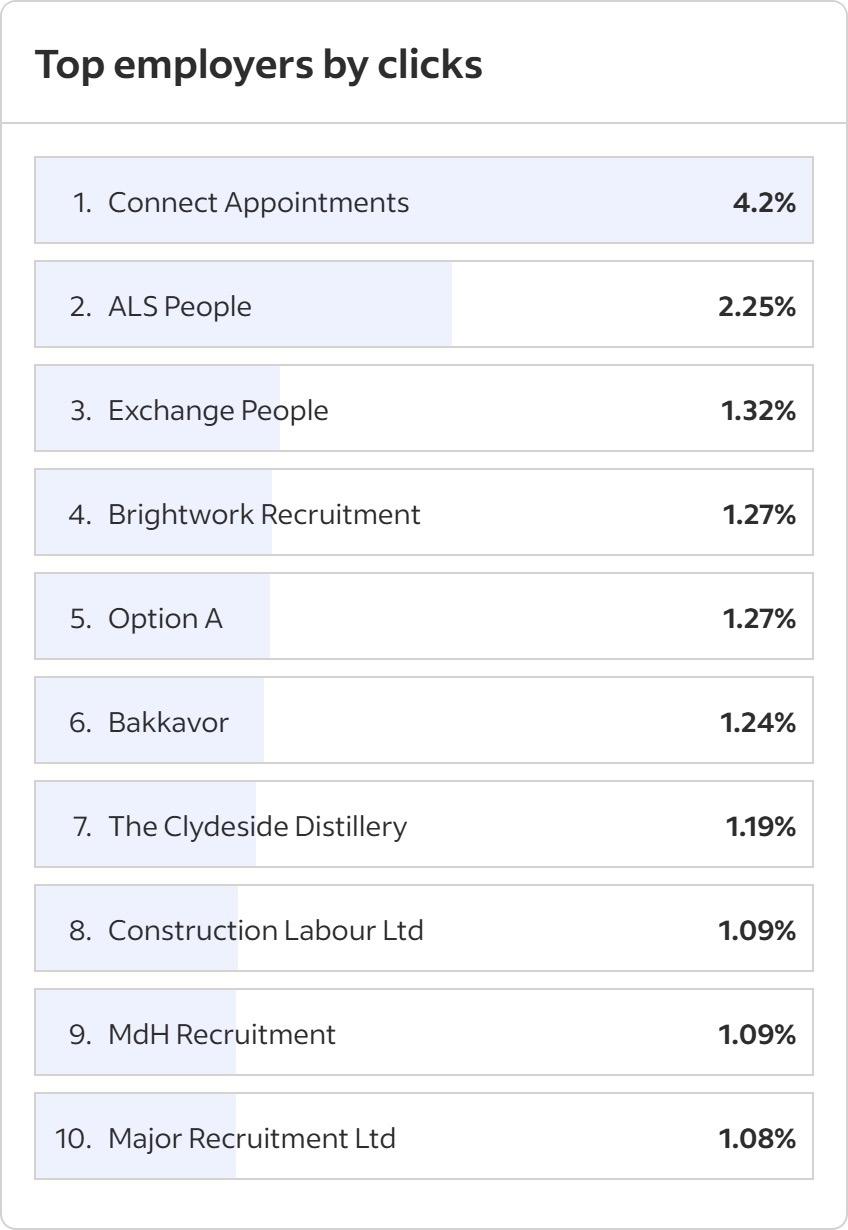Select Construction Labour Ltd in the list
Screen dimensions: 848x1230
tap(266, 930)
